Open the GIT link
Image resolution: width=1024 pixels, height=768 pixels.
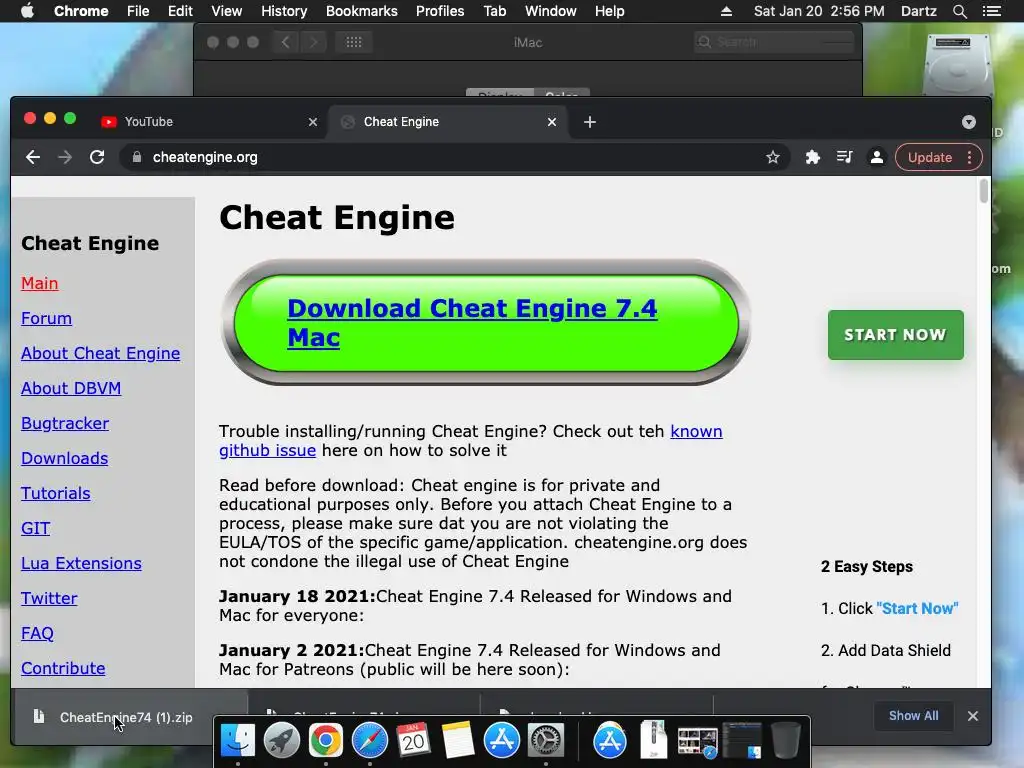tap(35, 528)
